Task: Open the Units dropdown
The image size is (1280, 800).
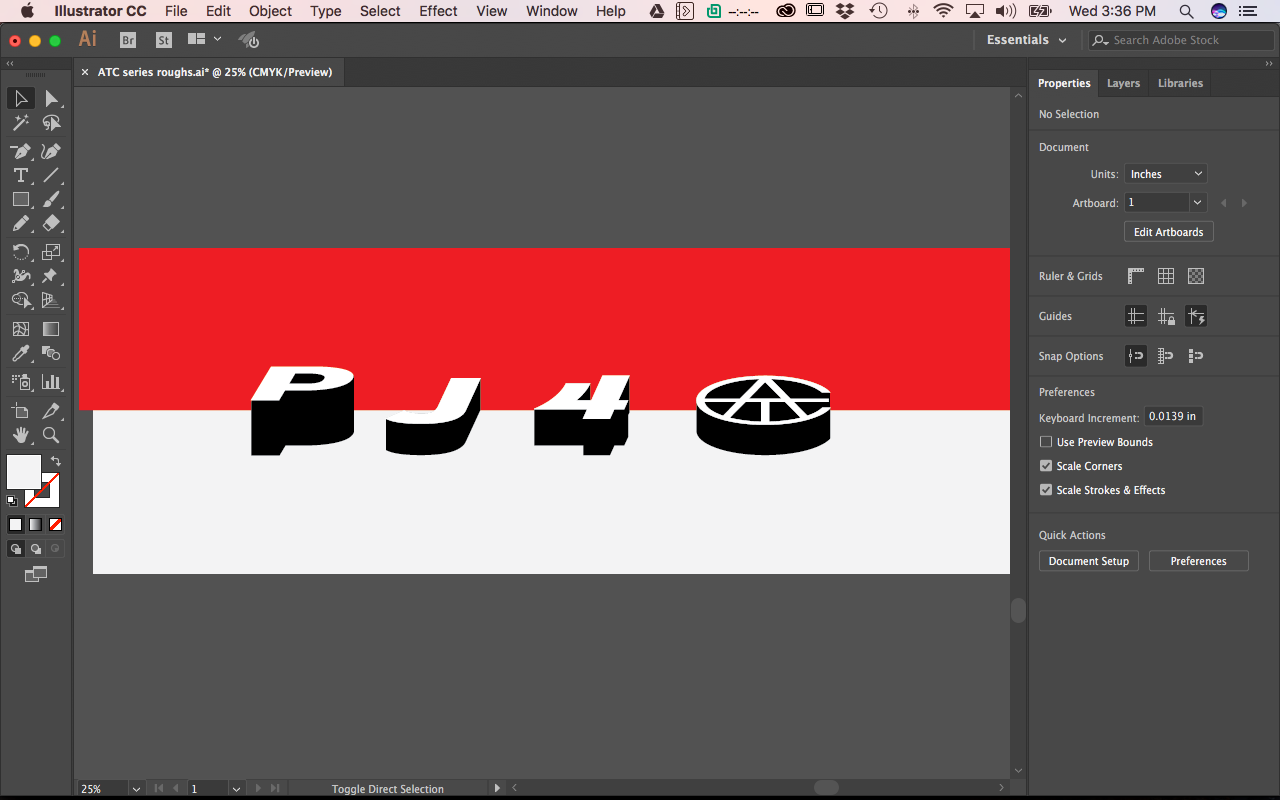Action: 1166,174
